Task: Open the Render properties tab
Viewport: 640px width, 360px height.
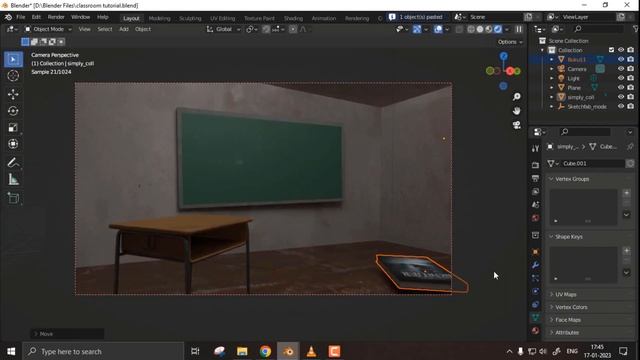Action: [536, 165]
